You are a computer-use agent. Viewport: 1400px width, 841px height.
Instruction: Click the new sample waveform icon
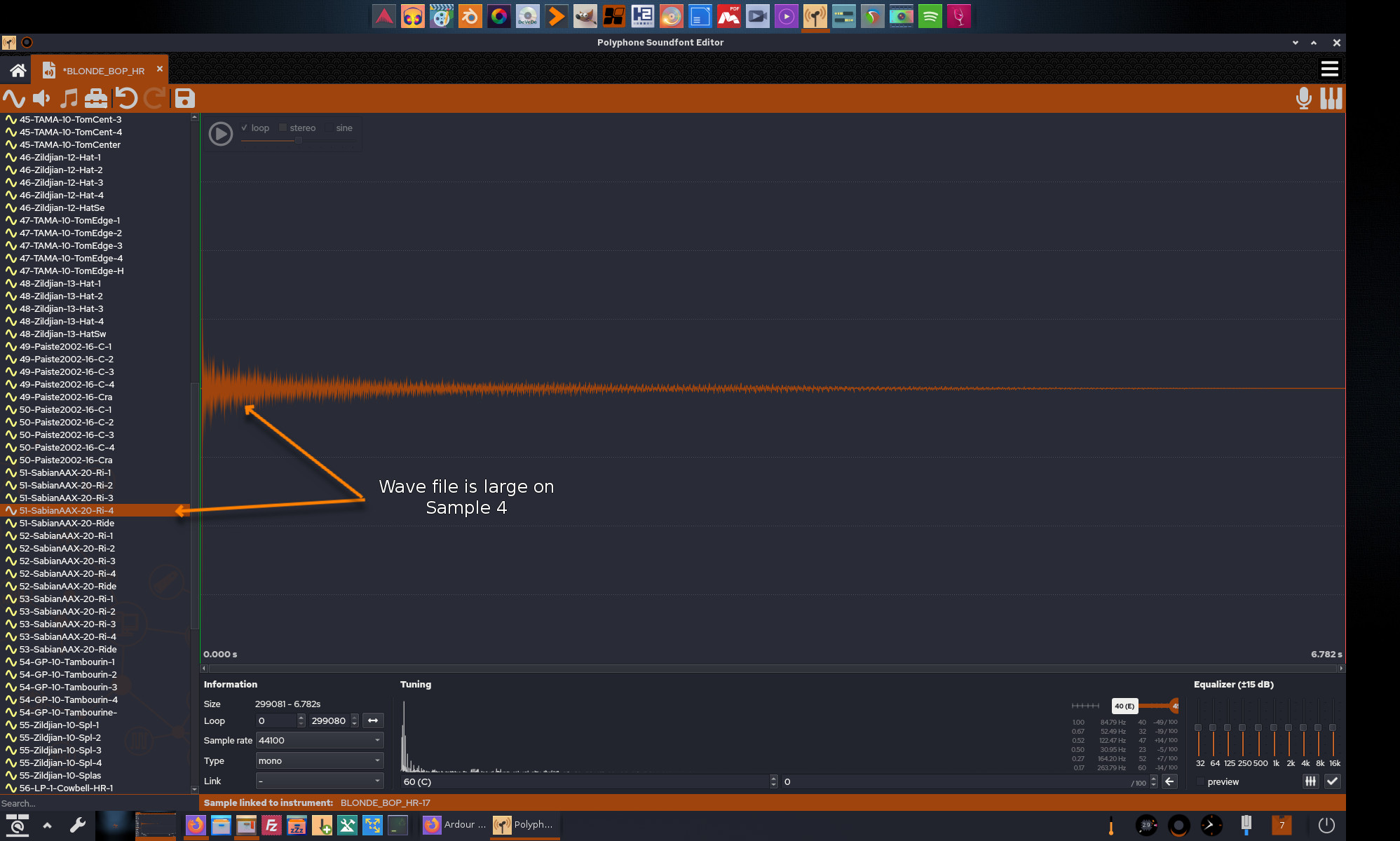coord(13,99)
